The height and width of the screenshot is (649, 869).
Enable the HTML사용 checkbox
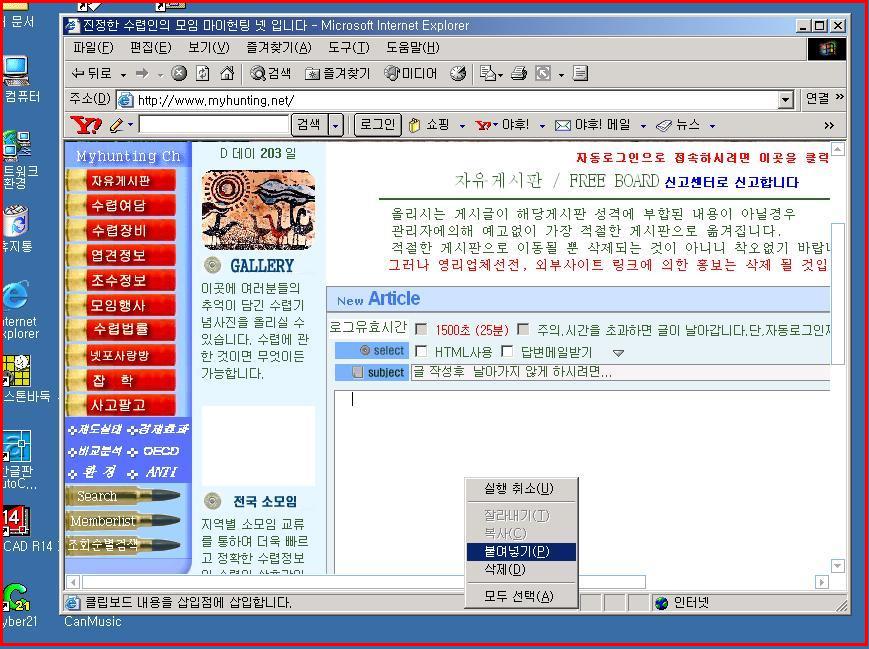click(x=421, y=351)
